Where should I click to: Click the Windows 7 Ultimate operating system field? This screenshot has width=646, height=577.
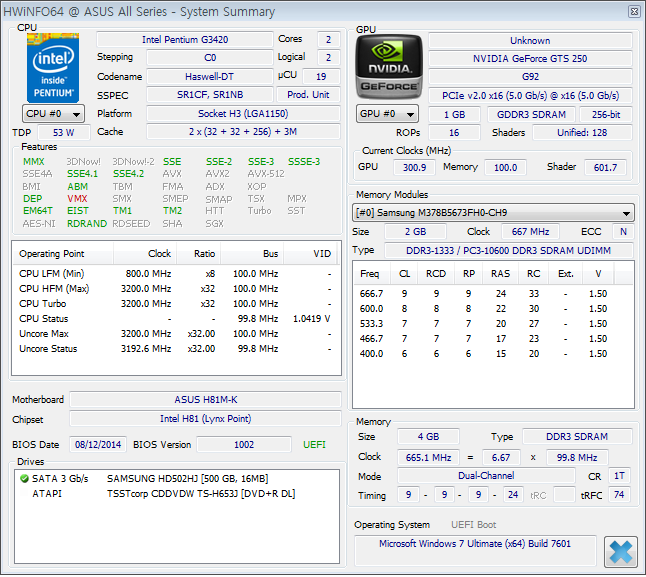tap(475, 544)
